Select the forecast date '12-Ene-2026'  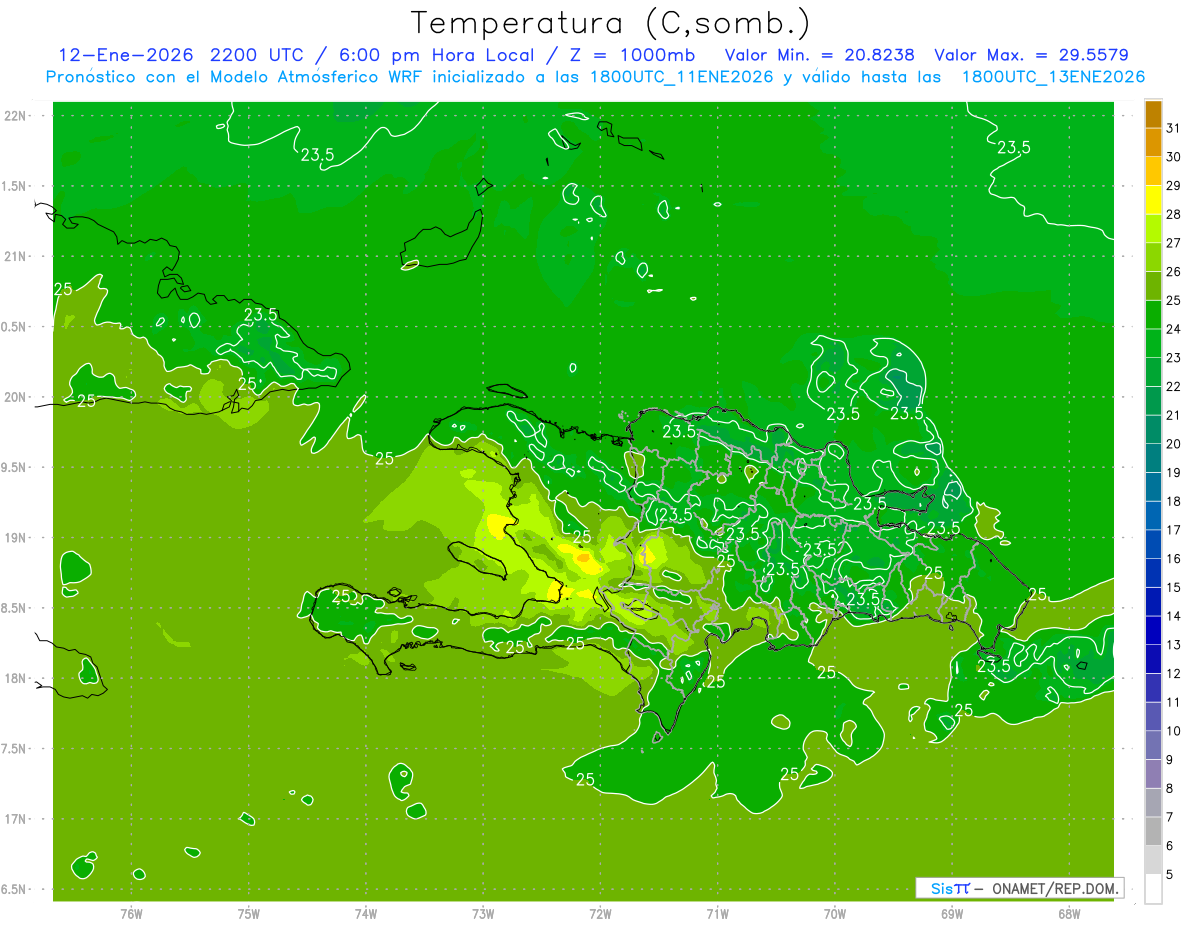[x=125, y=55]
